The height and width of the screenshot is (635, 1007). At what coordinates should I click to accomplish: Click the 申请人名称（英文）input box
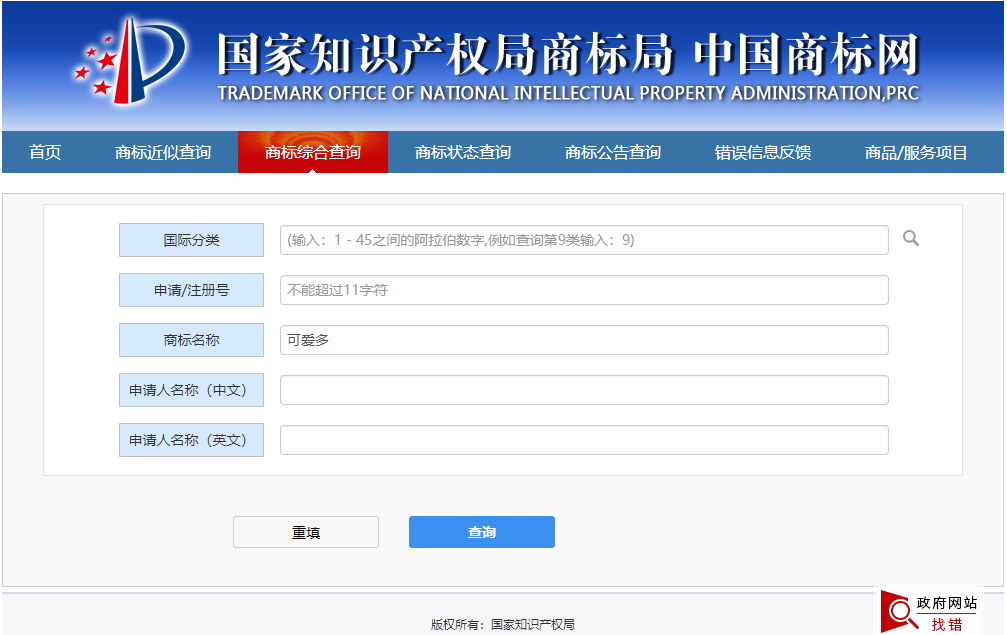[x=584, y=440]
